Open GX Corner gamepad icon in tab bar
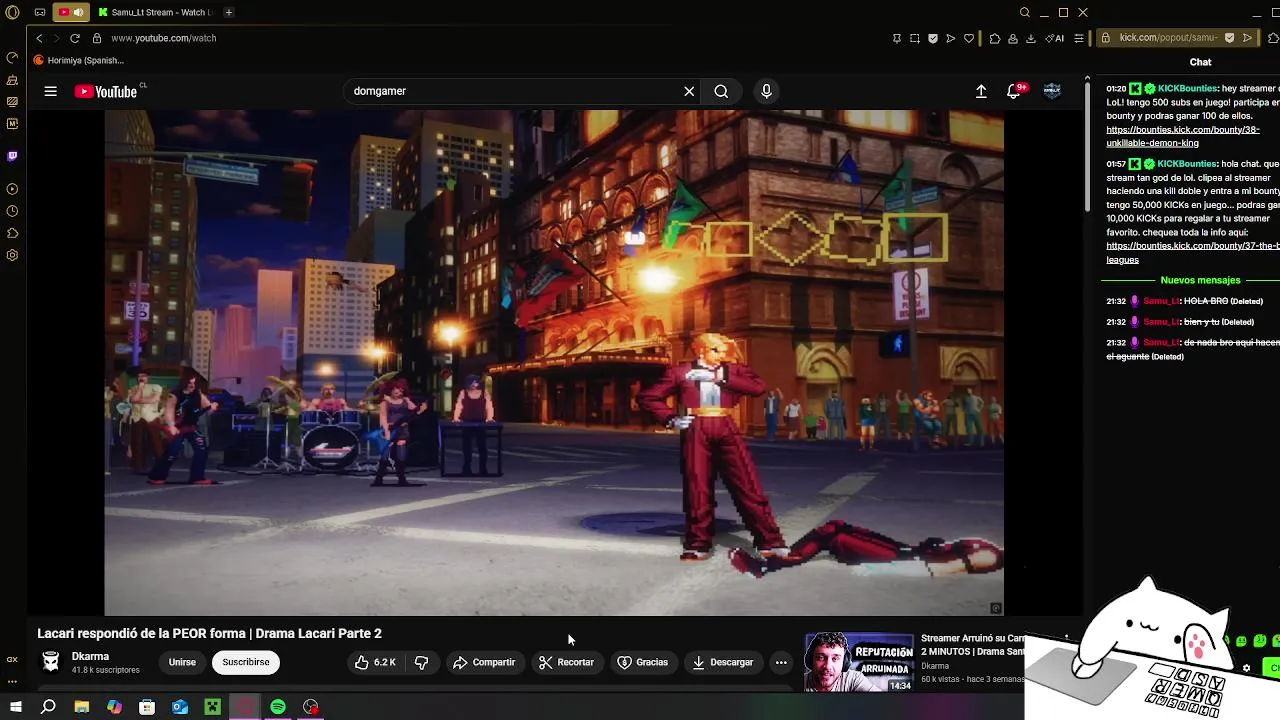Viewport: 1280px width, 720px height. 40,12
